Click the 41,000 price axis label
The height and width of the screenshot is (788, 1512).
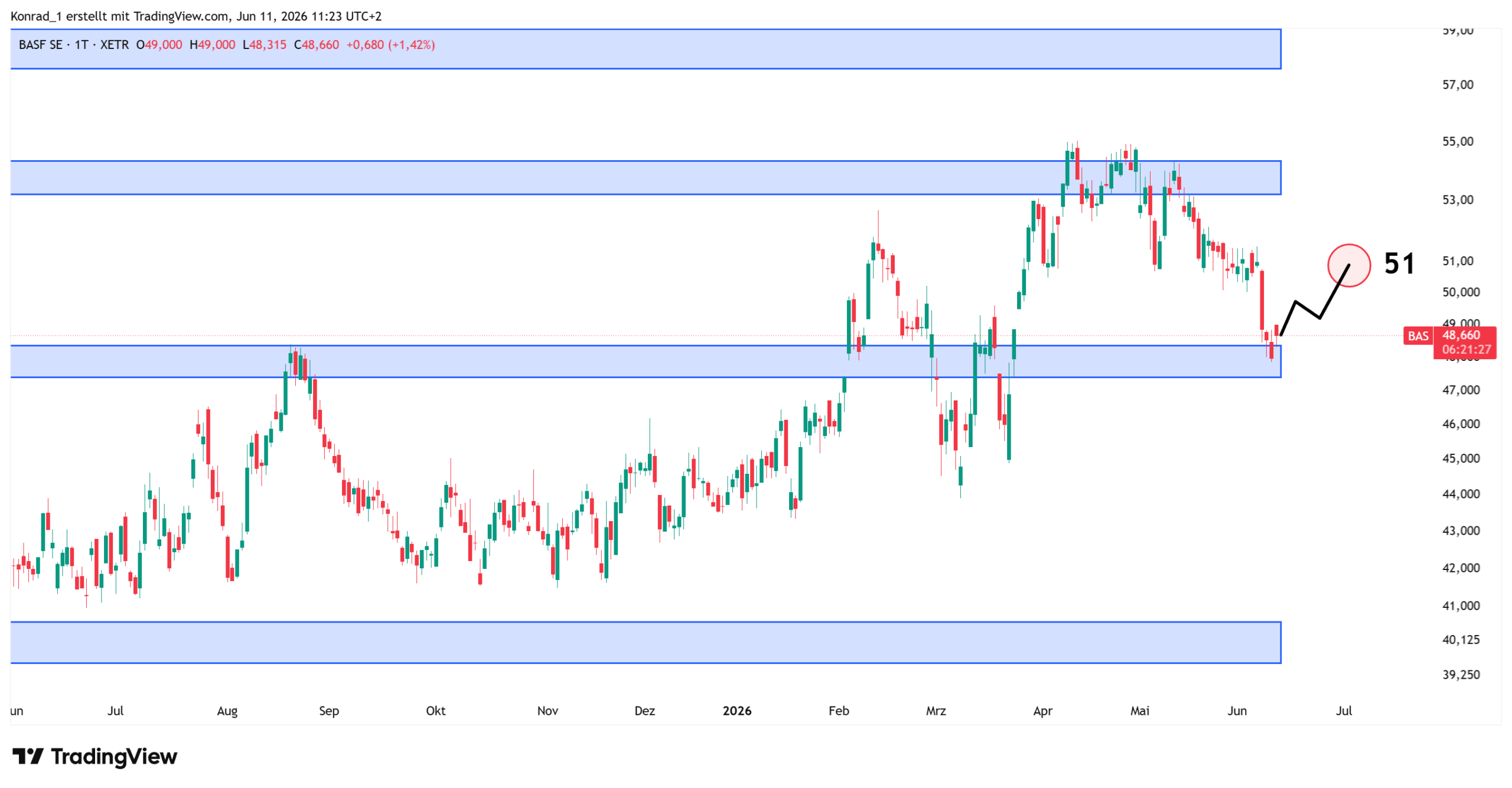(x=1461, y=605)
